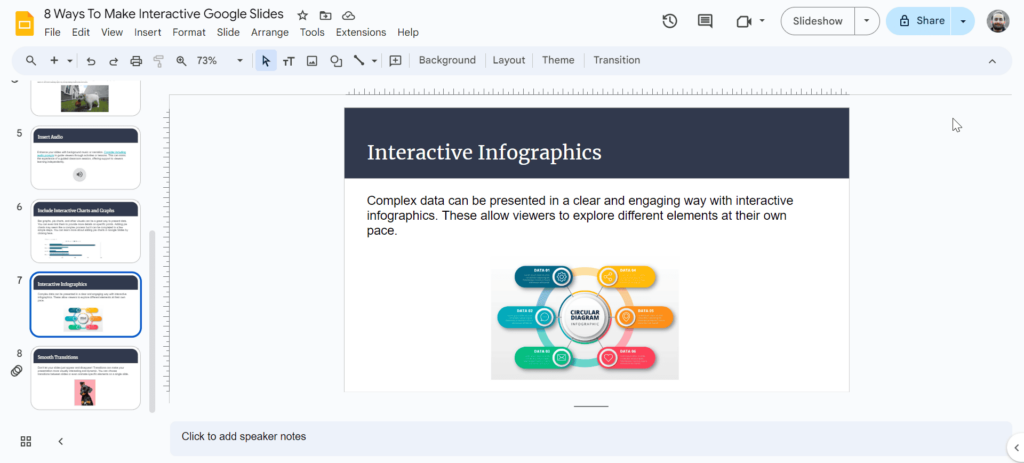Open the zoom percentage dropdown

pyautogui.click(x=240, y=61)
